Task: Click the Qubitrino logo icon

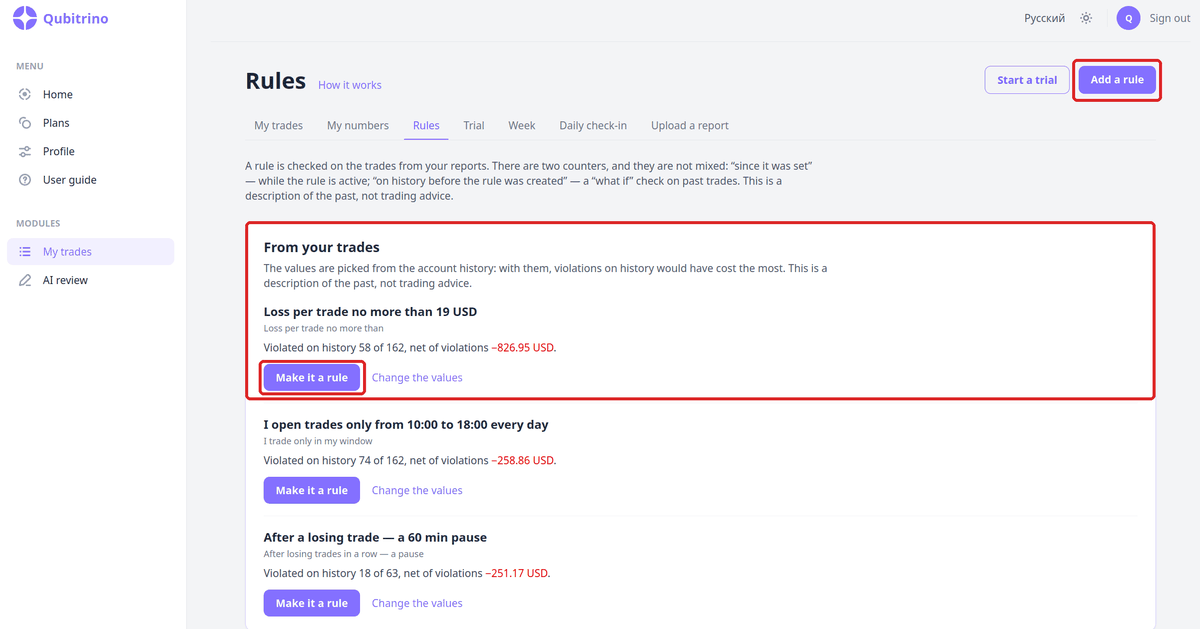Action: [x=25, y=18]
